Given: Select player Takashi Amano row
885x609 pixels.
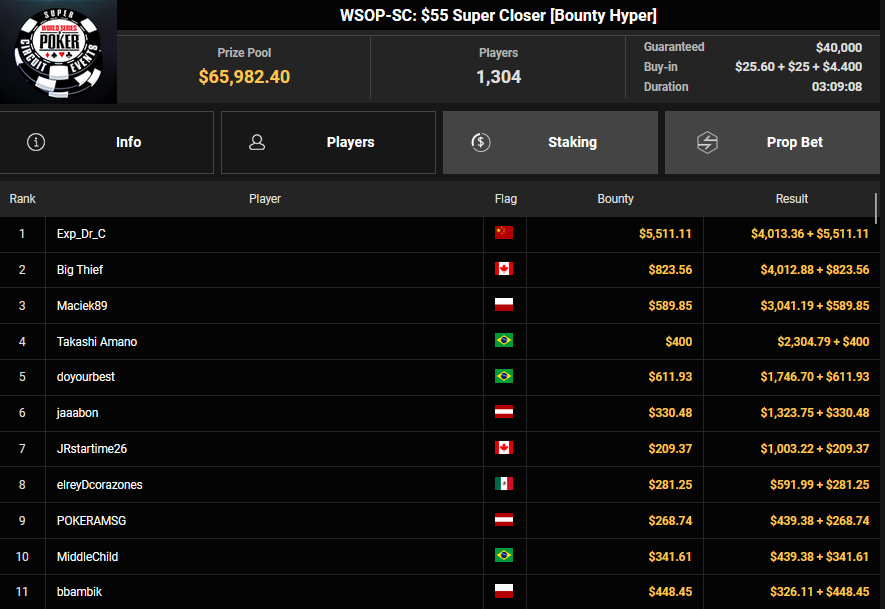Looking at the screenshot, I should click(97, 342).
